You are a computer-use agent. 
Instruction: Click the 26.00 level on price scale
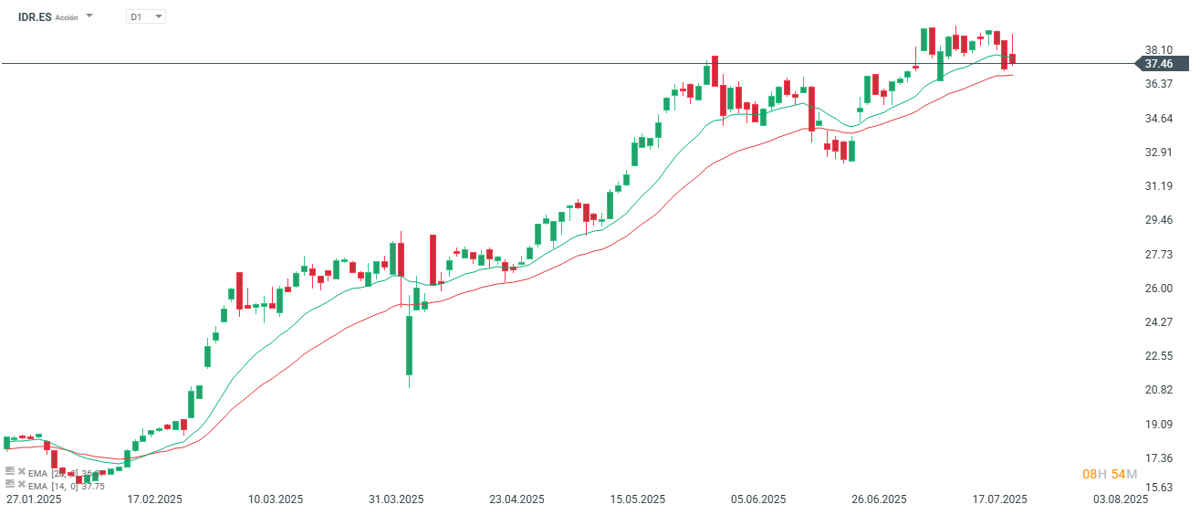click(x=1158, y=288)
